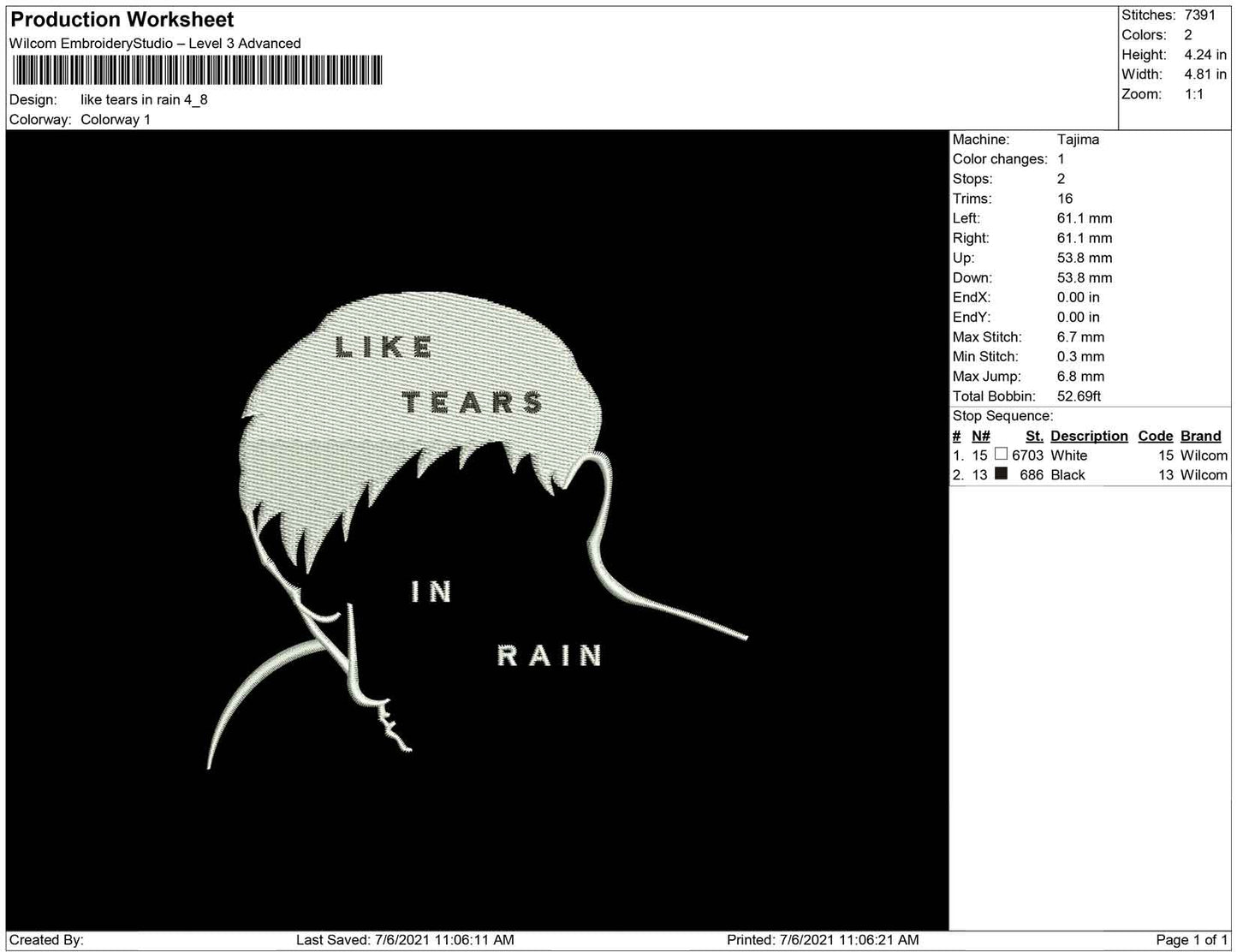Click the black thread color swatch
This screenshot has width=1237, height=952.
[x=1001, y=473]
